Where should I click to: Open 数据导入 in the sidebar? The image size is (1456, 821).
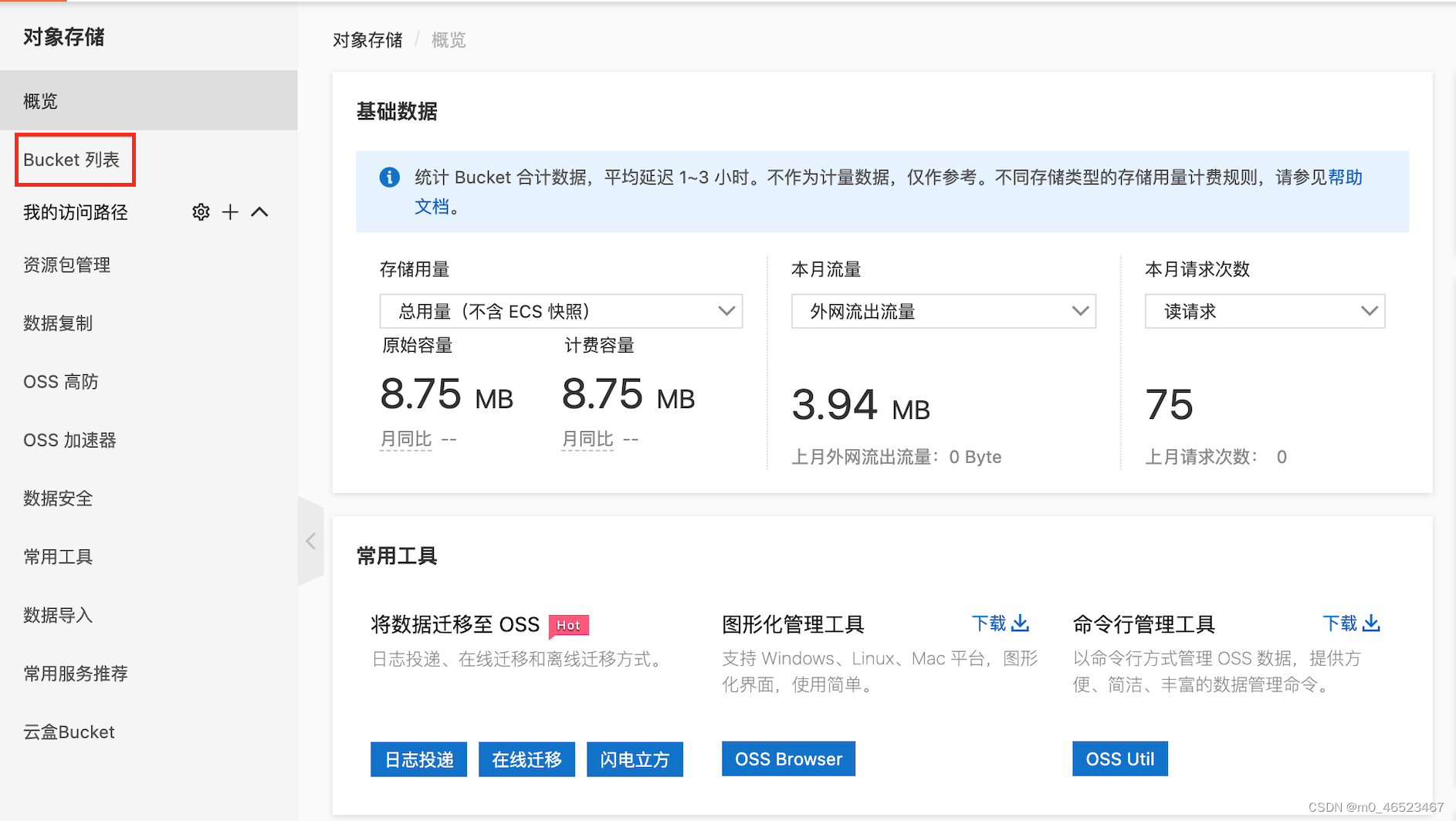point(58,615)
